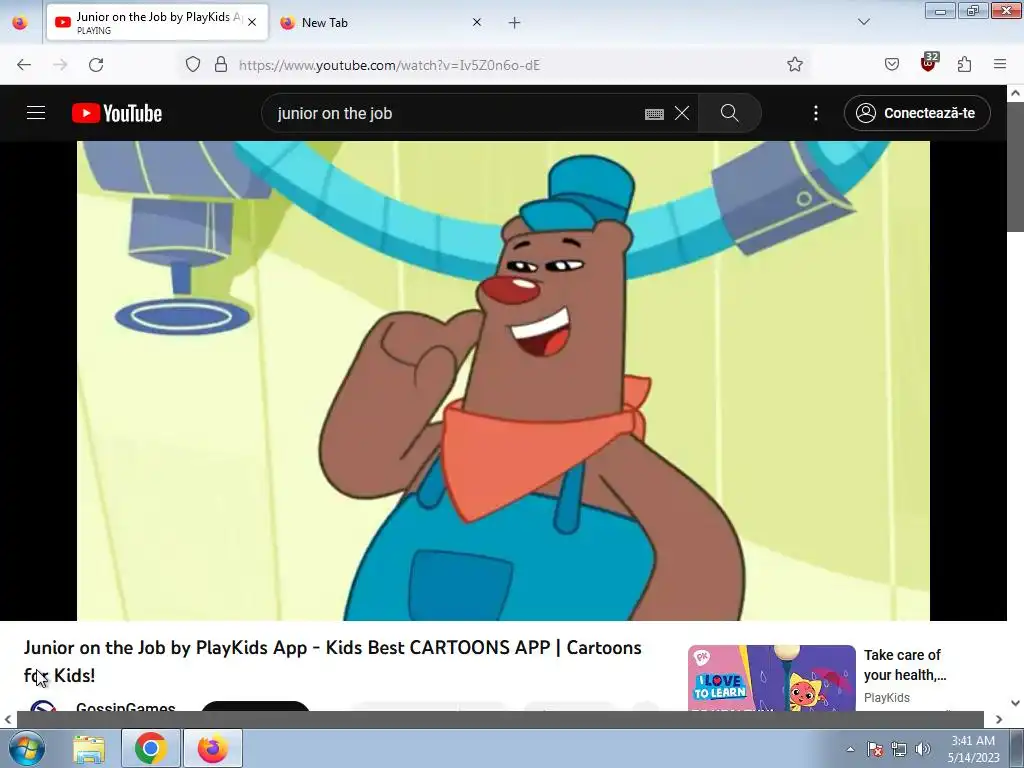Close the New Tab tab
The height and width of the screenshot is (768, 1024).
click(x=477, y=22)
